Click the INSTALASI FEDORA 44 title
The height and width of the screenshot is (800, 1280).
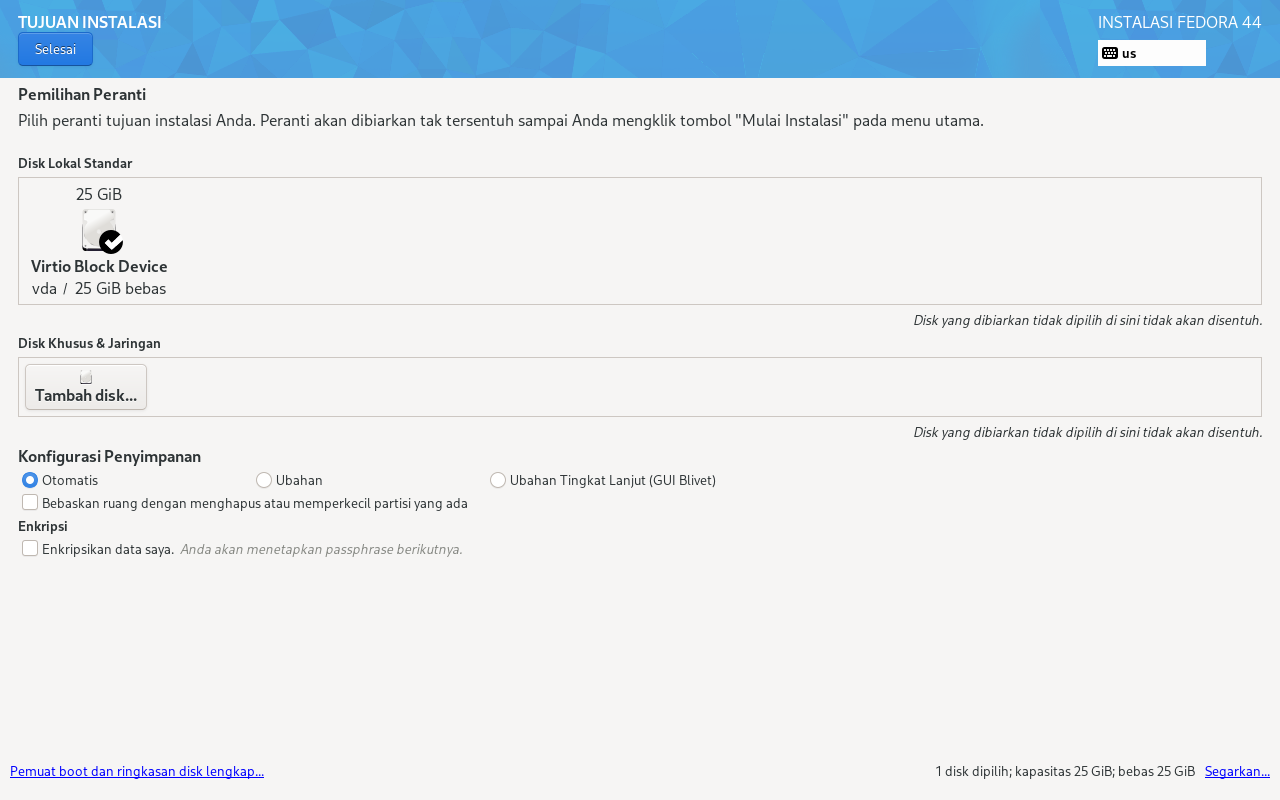pyautogui.click(x=1180, y=22)
